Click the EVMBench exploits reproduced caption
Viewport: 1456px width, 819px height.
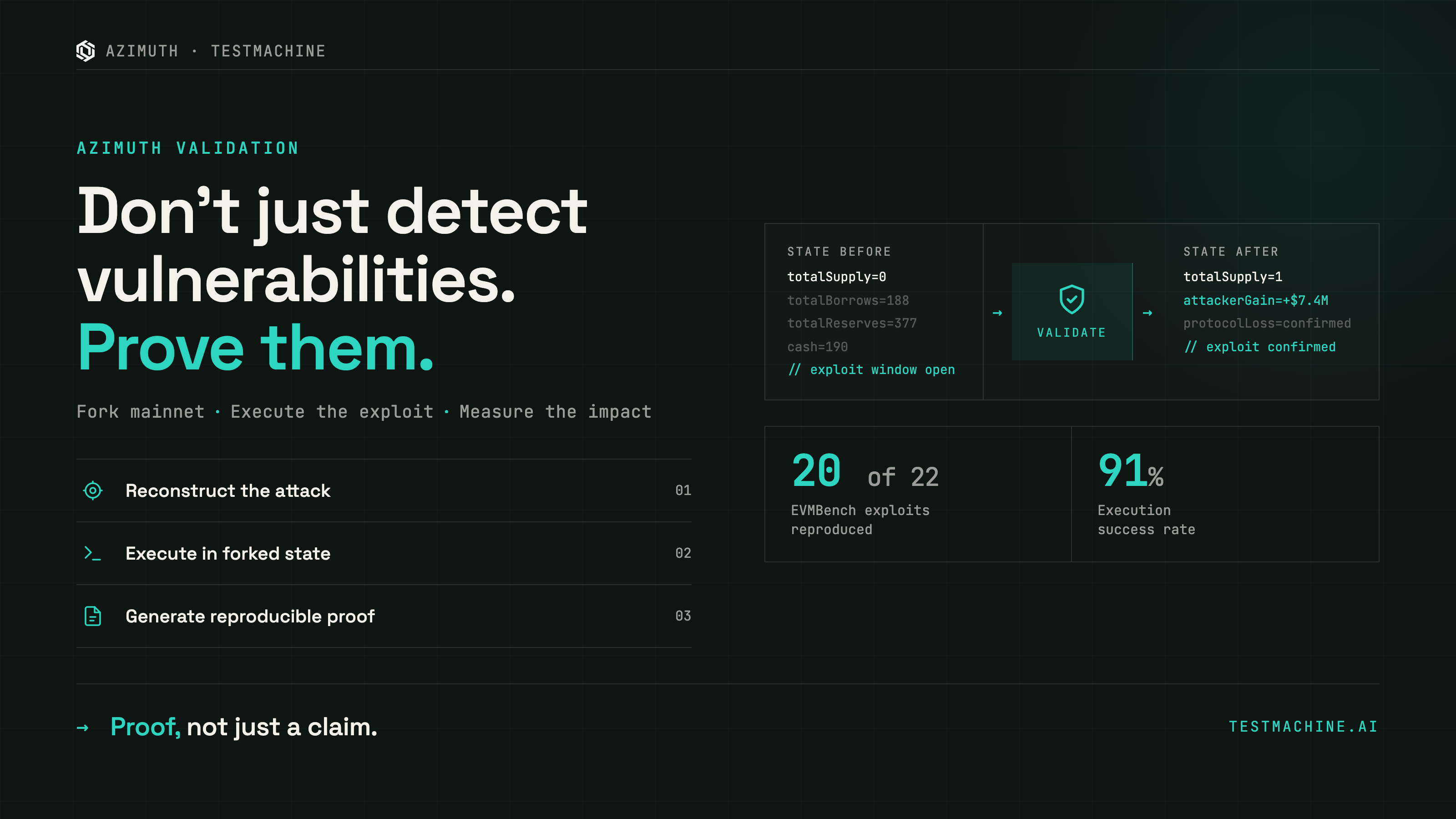click(859, 520)
